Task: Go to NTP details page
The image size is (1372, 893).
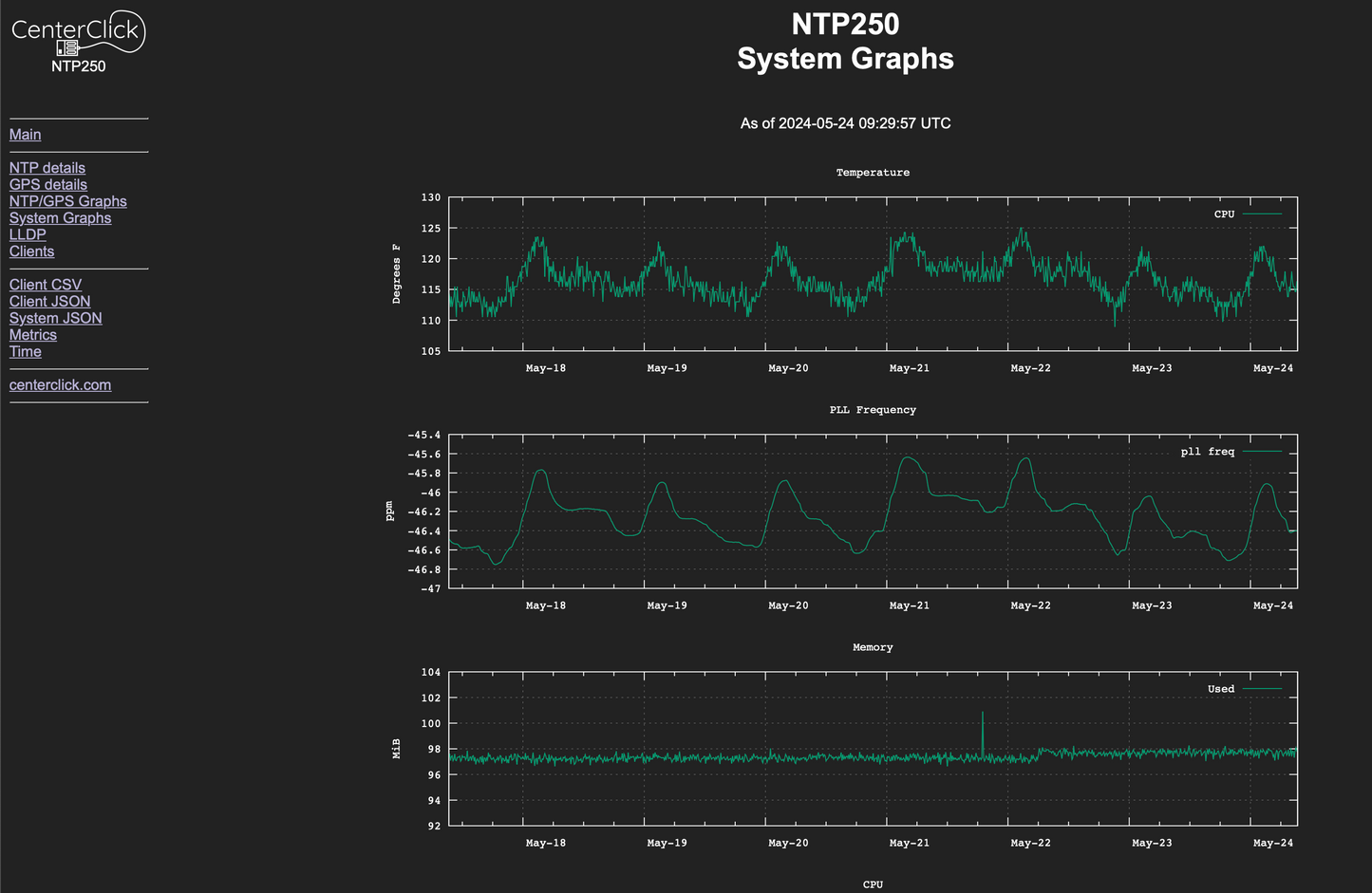Action: pos(47,168)
